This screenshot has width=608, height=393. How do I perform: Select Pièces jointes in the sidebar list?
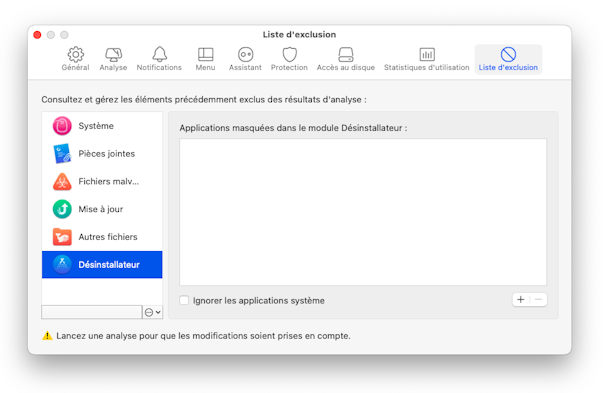click(x=102, y=153)
